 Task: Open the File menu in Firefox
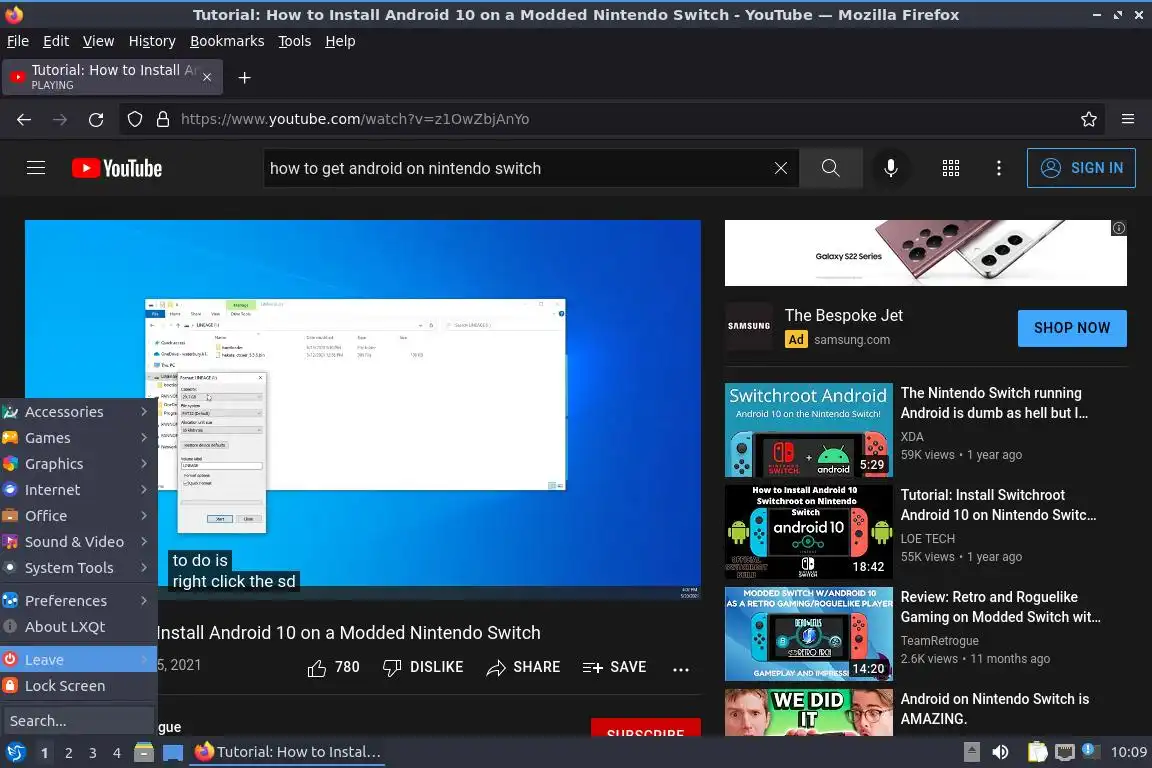pos(18,41)
